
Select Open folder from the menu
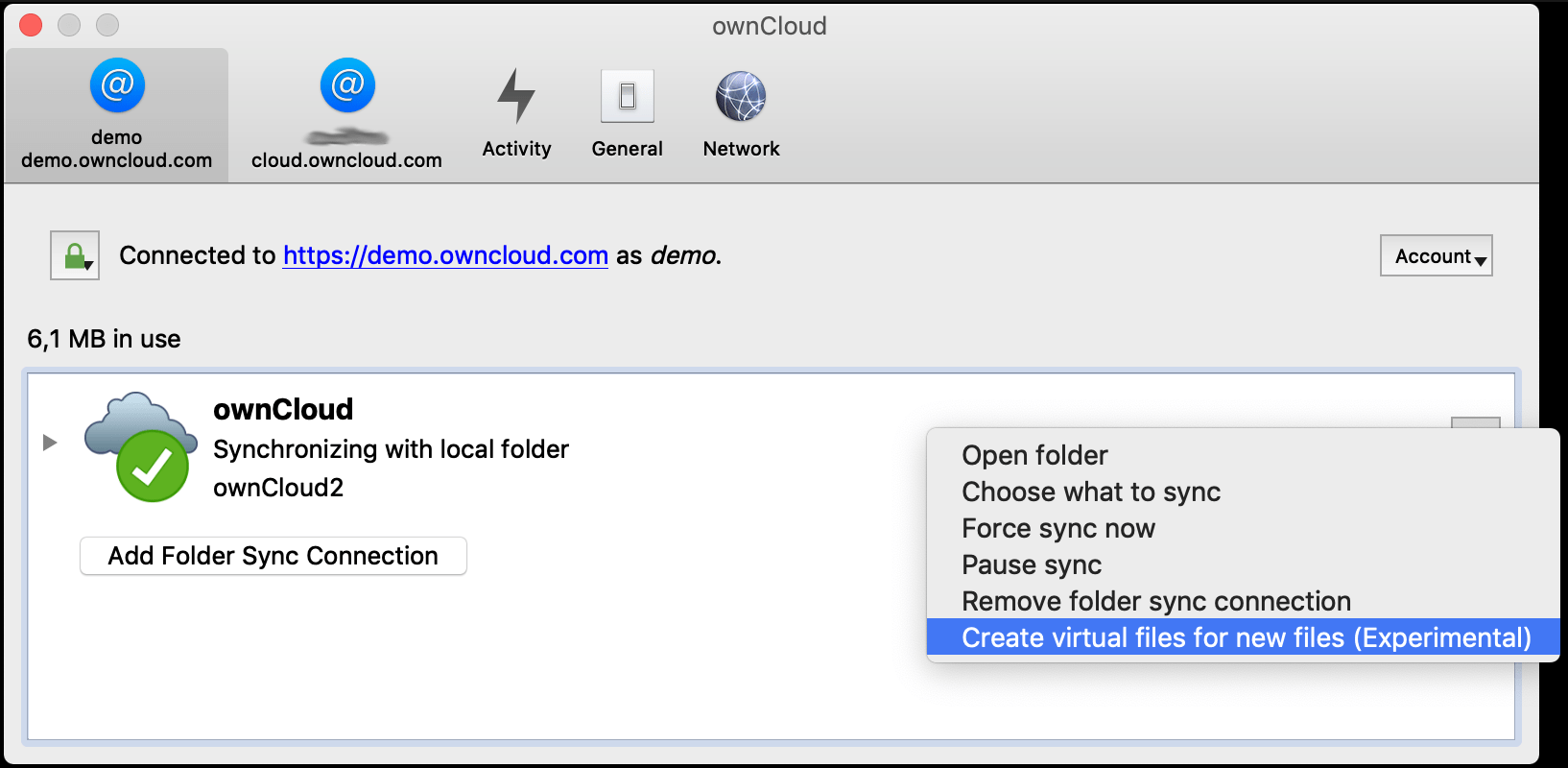(1034, 455)
